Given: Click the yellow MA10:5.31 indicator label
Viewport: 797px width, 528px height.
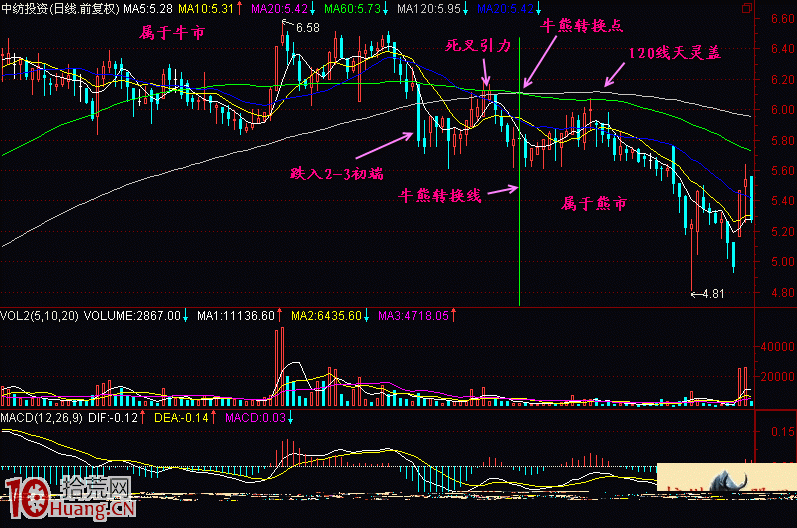Looking at the screenshot, I should coord(206,9).
